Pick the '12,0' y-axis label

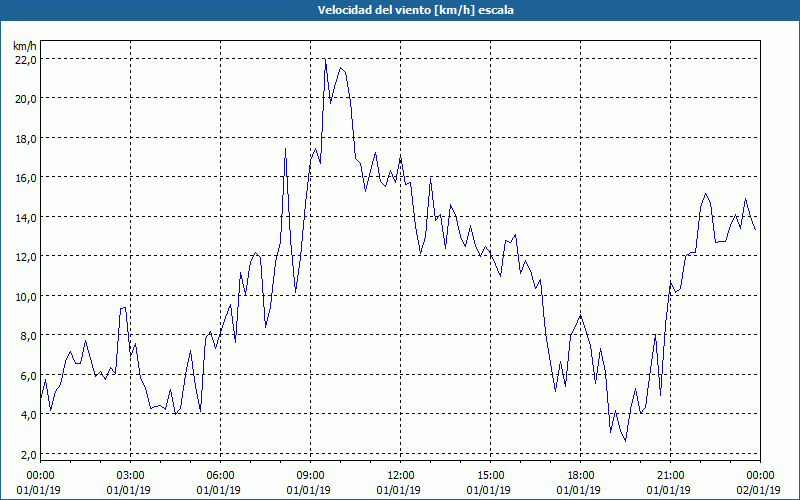click(26, 257)
